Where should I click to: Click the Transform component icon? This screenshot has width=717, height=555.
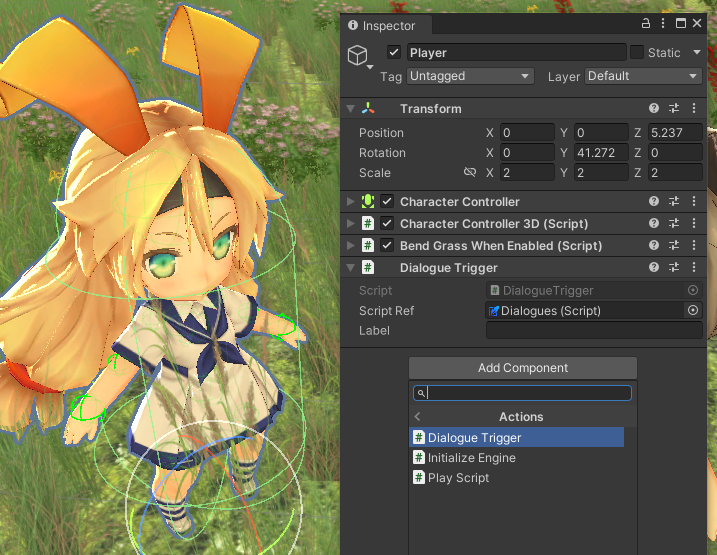coord(368,108)
